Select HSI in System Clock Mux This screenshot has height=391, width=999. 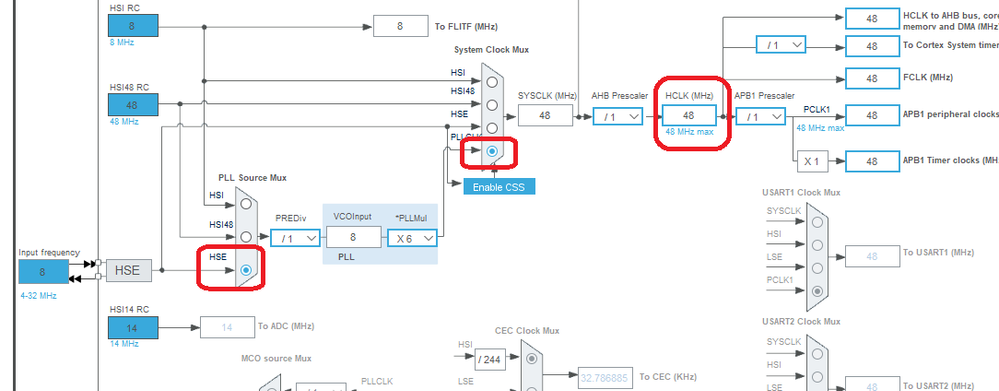click(492, 82)
